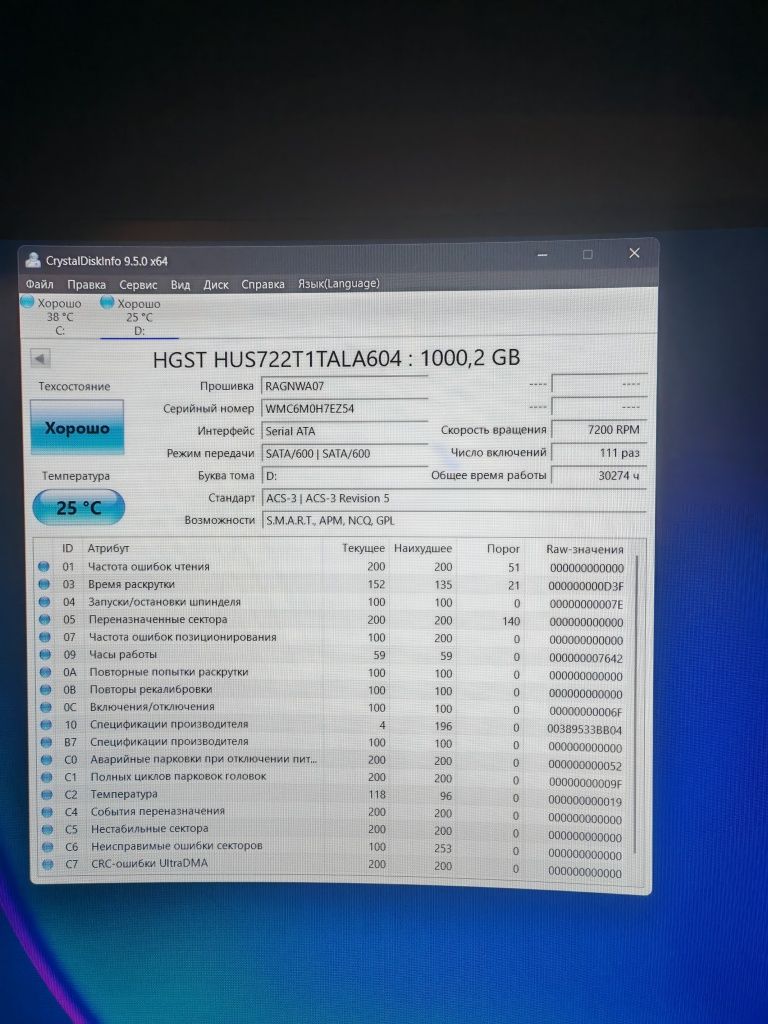Click status icon of attribute C6 row

[x=47, y=847]
